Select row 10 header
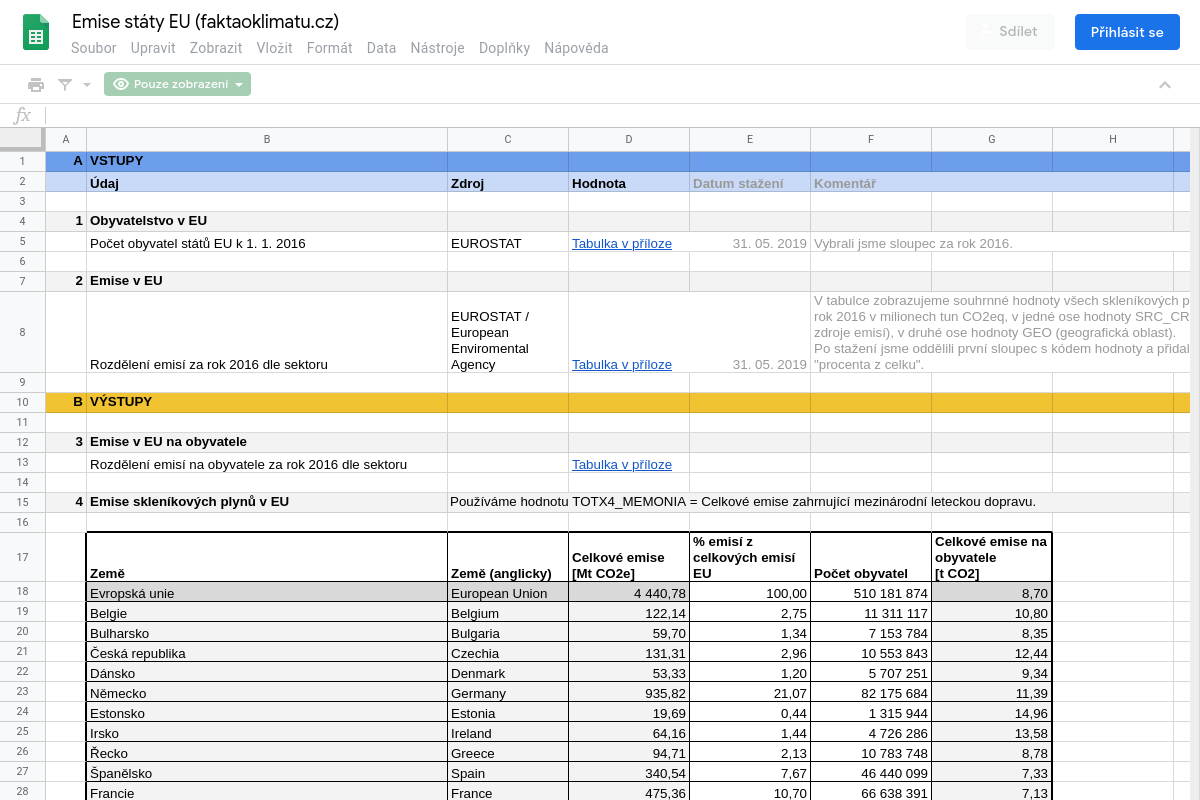This screenshot has width=1200, height=800. pos(22,402)
